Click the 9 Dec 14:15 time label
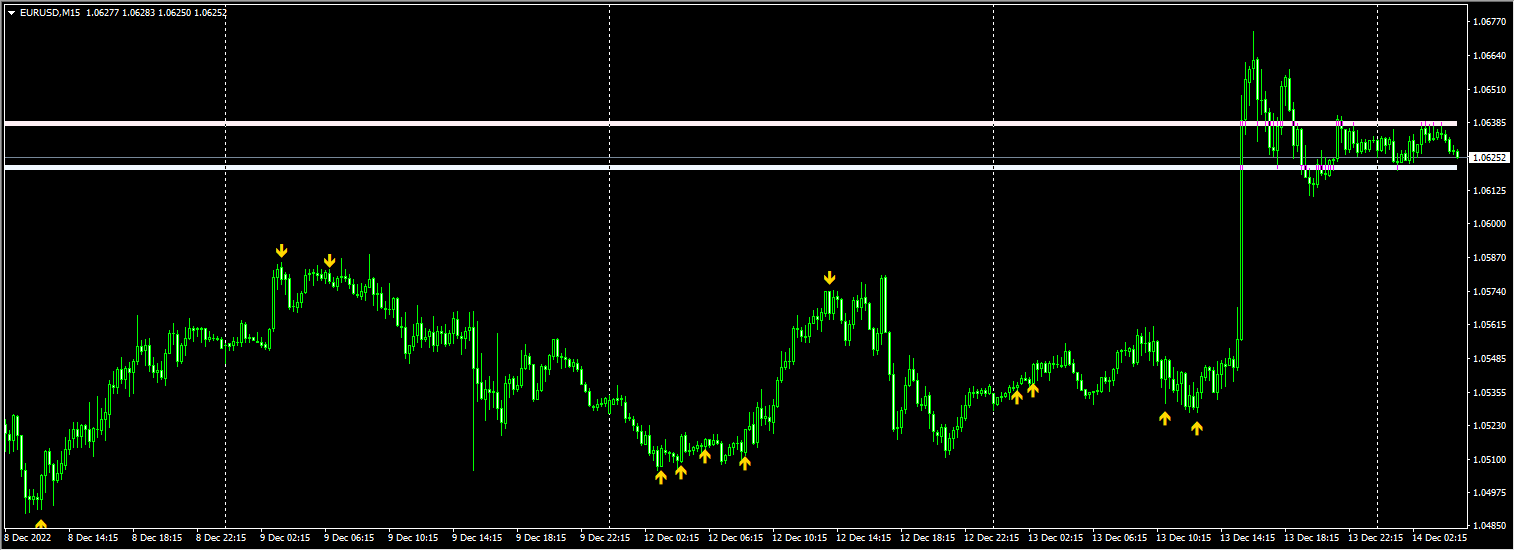 477,538
